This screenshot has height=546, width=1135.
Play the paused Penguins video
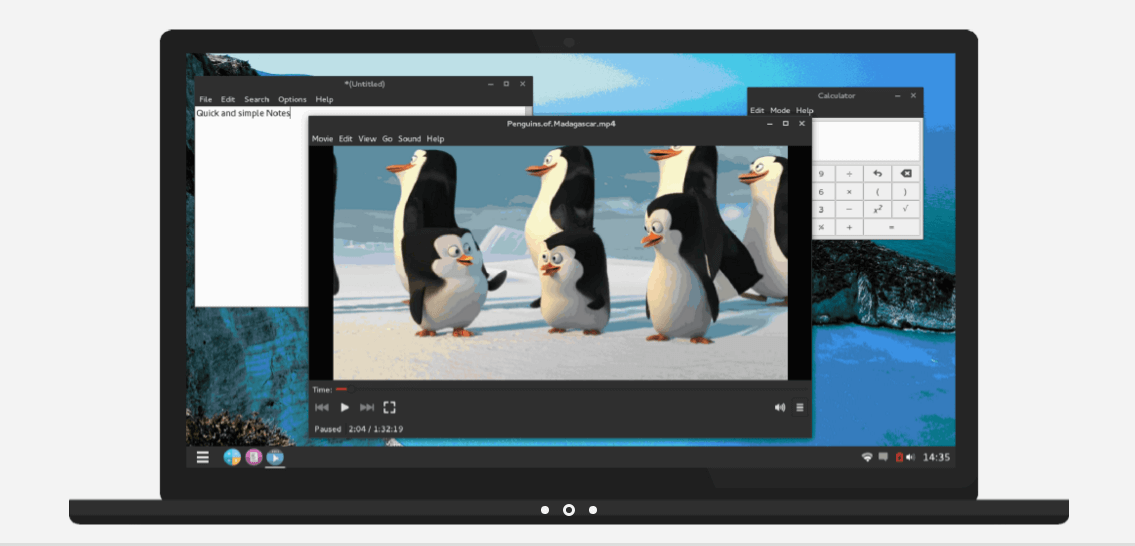coord(345,408)
